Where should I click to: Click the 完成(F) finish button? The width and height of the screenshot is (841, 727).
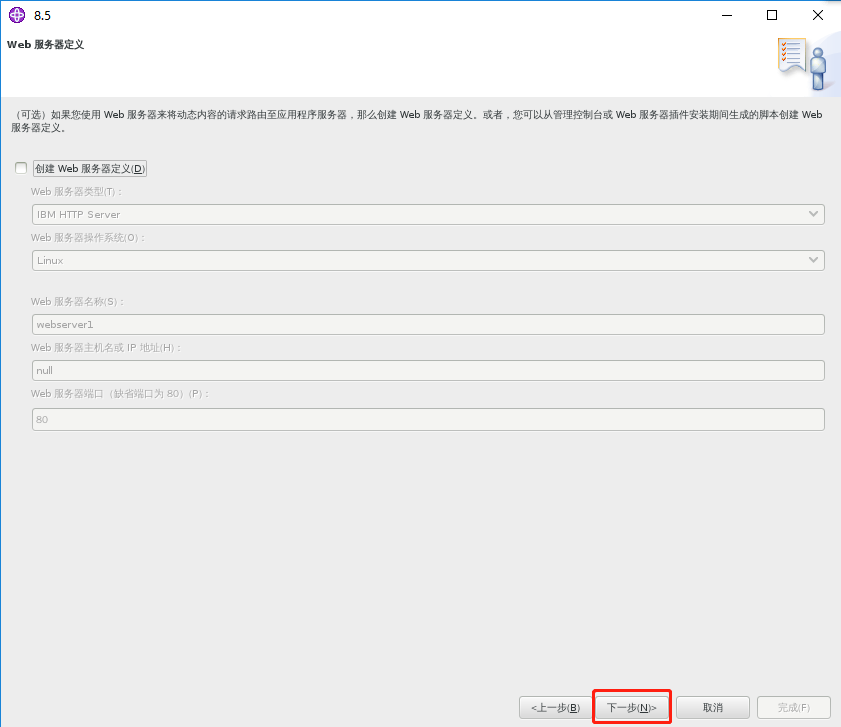[794, 708]
